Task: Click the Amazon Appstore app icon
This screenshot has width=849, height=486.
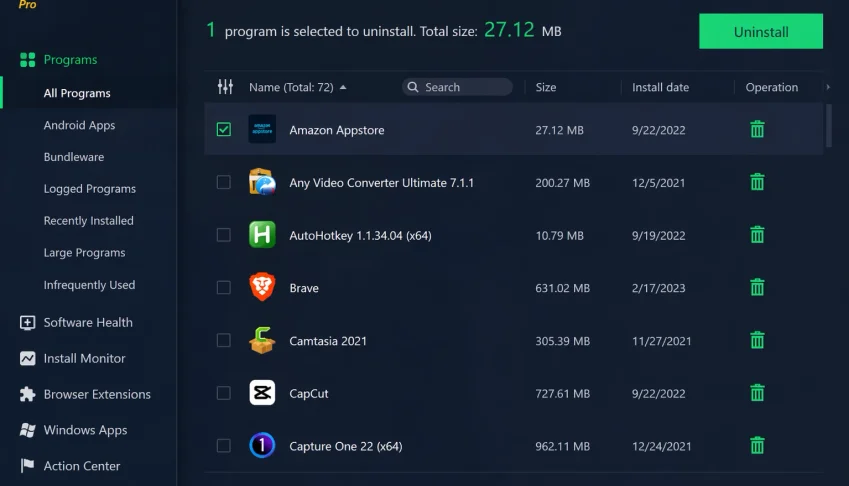Action: (x=262, y=129)
